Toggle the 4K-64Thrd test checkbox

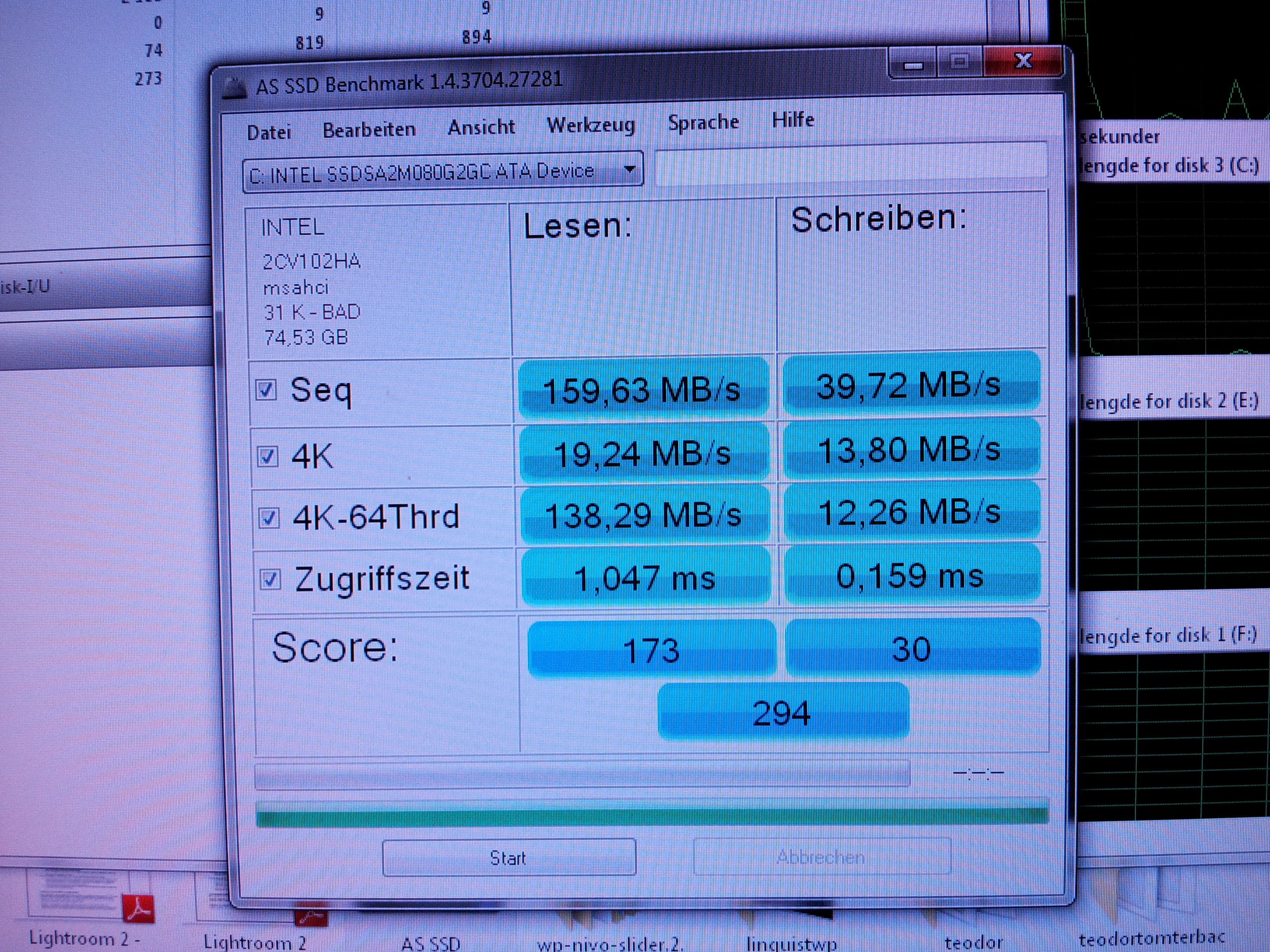(x=269, y=518)
